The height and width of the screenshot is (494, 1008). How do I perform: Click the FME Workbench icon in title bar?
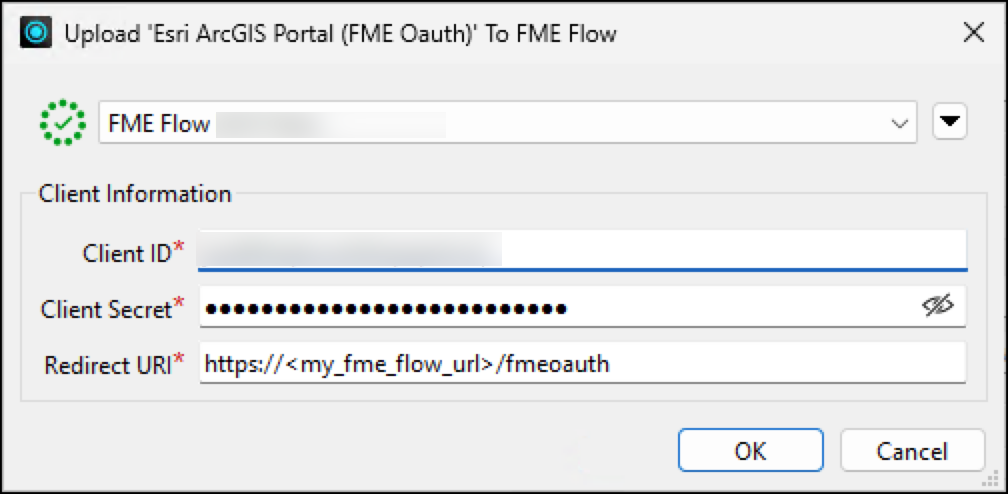(36, 33)
